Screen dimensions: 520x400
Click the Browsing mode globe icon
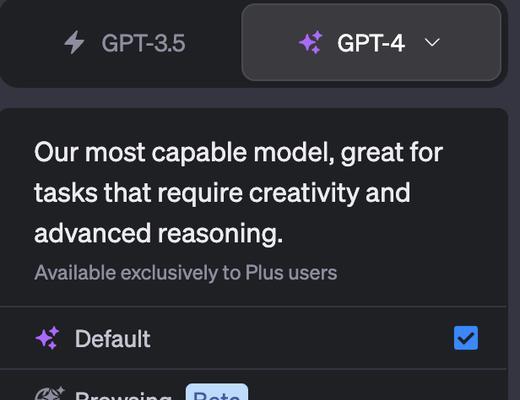[49, 394]
